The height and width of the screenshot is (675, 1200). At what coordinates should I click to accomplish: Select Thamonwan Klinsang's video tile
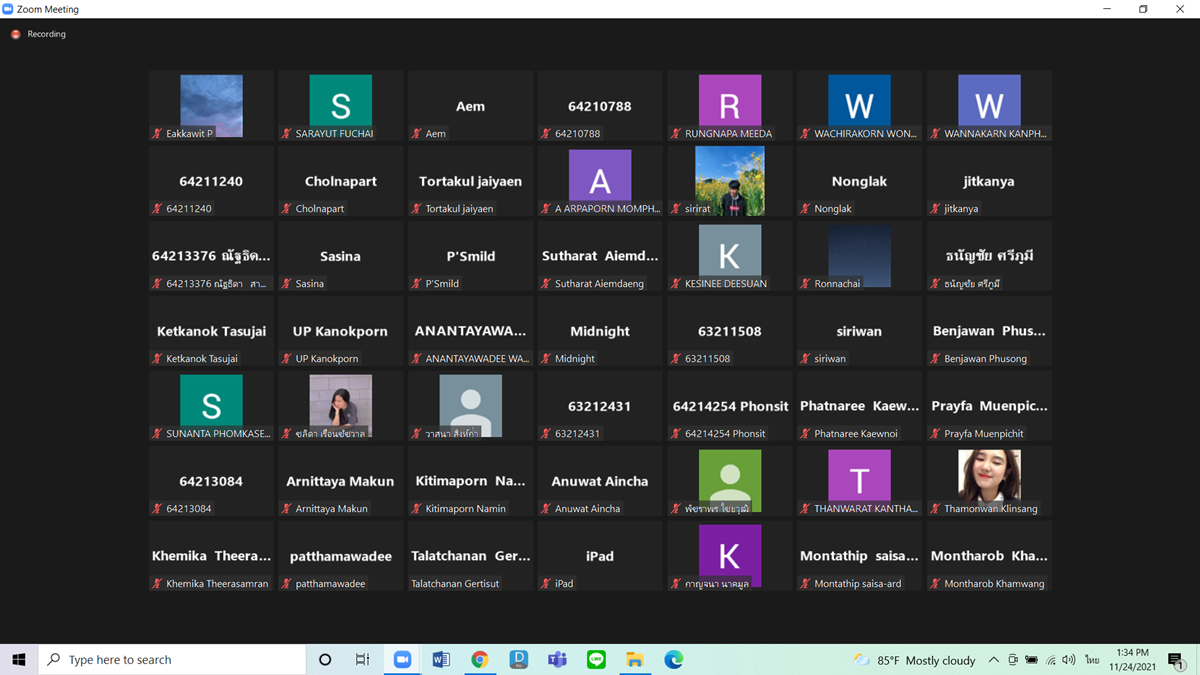click(x=989, y=482)
